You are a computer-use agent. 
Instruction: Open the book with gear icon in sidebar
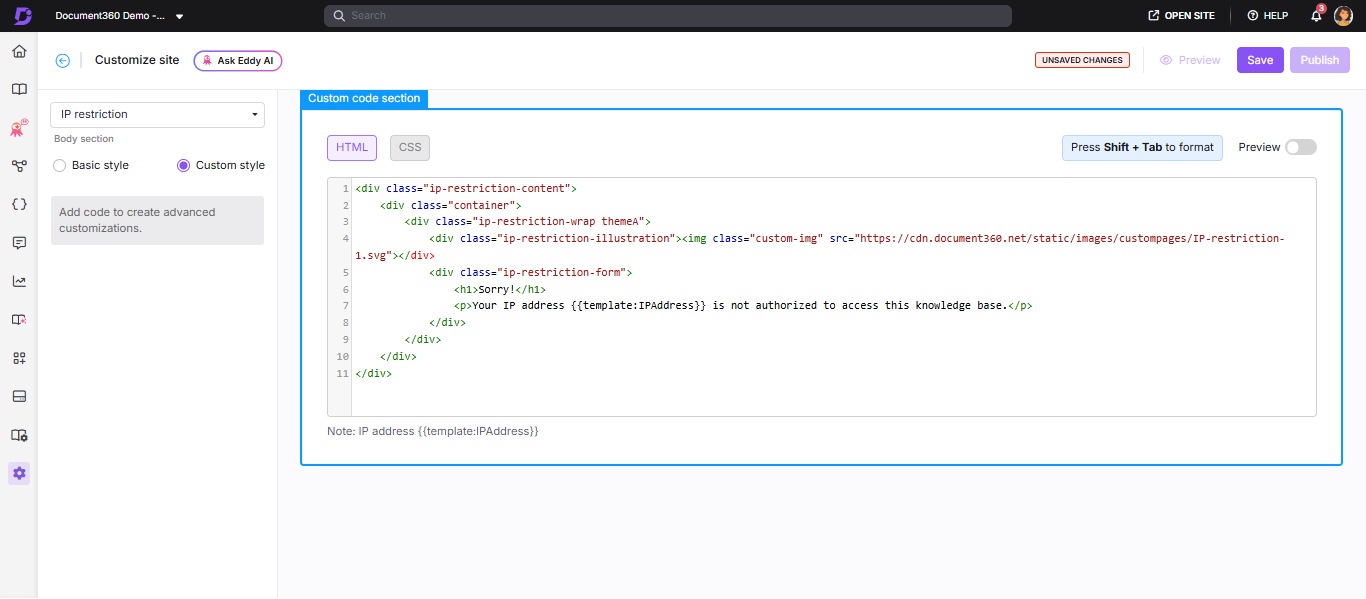[19, 435]
